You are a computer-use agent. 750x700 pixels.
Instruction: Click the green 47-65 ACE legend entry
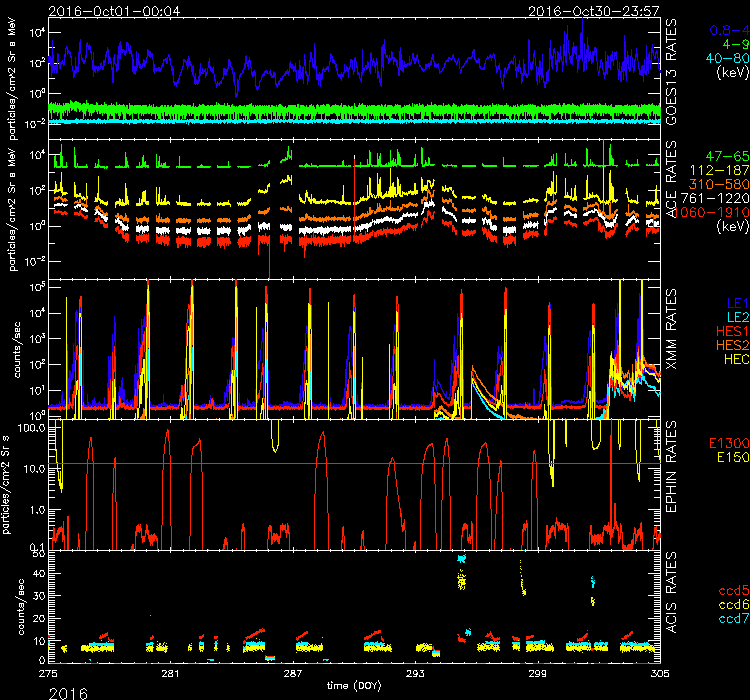pyautogui.click(x=728, y=156)
